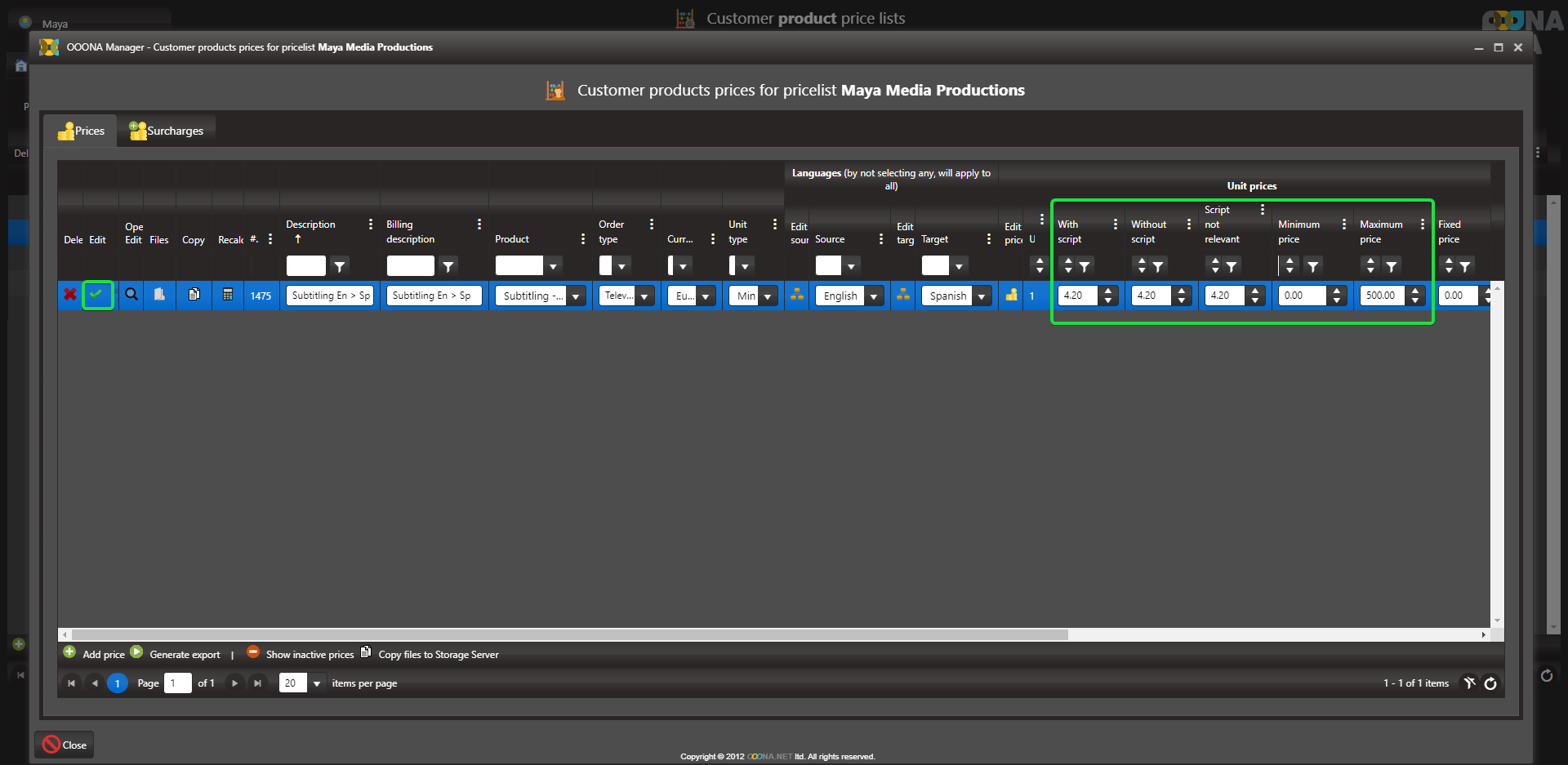The width and height of the screenshot is (1568, 765).
Task: Open the row's Files icon
Action: click(x=159, y=295)
